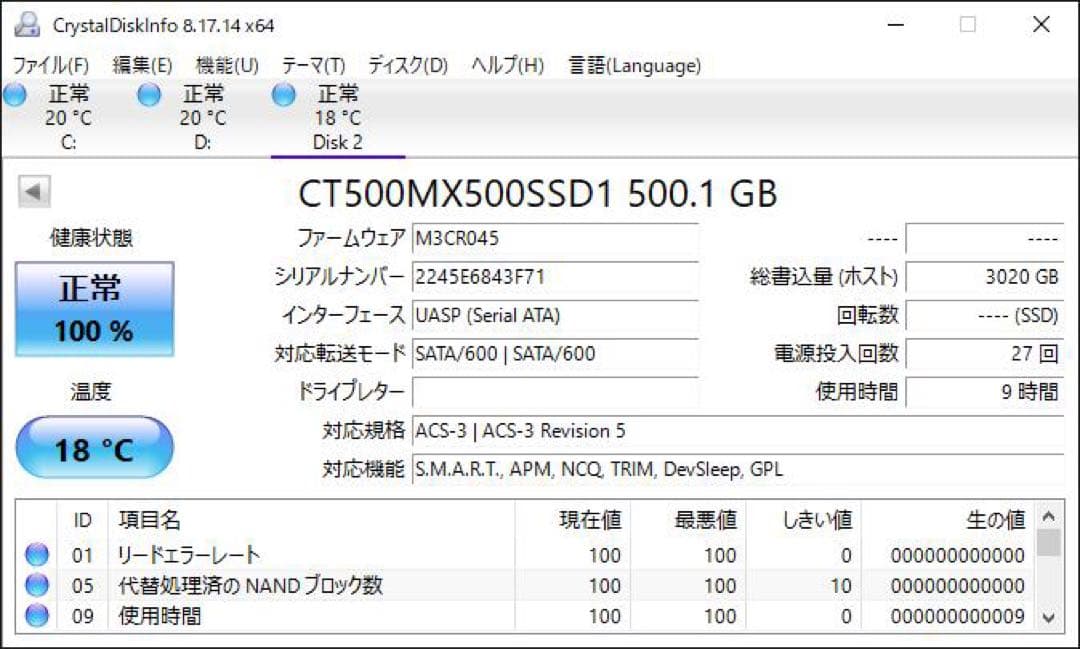Select the 代替処理済の NAND ブロック数 row
The image size is (1080, 649).
pos(525,586)
